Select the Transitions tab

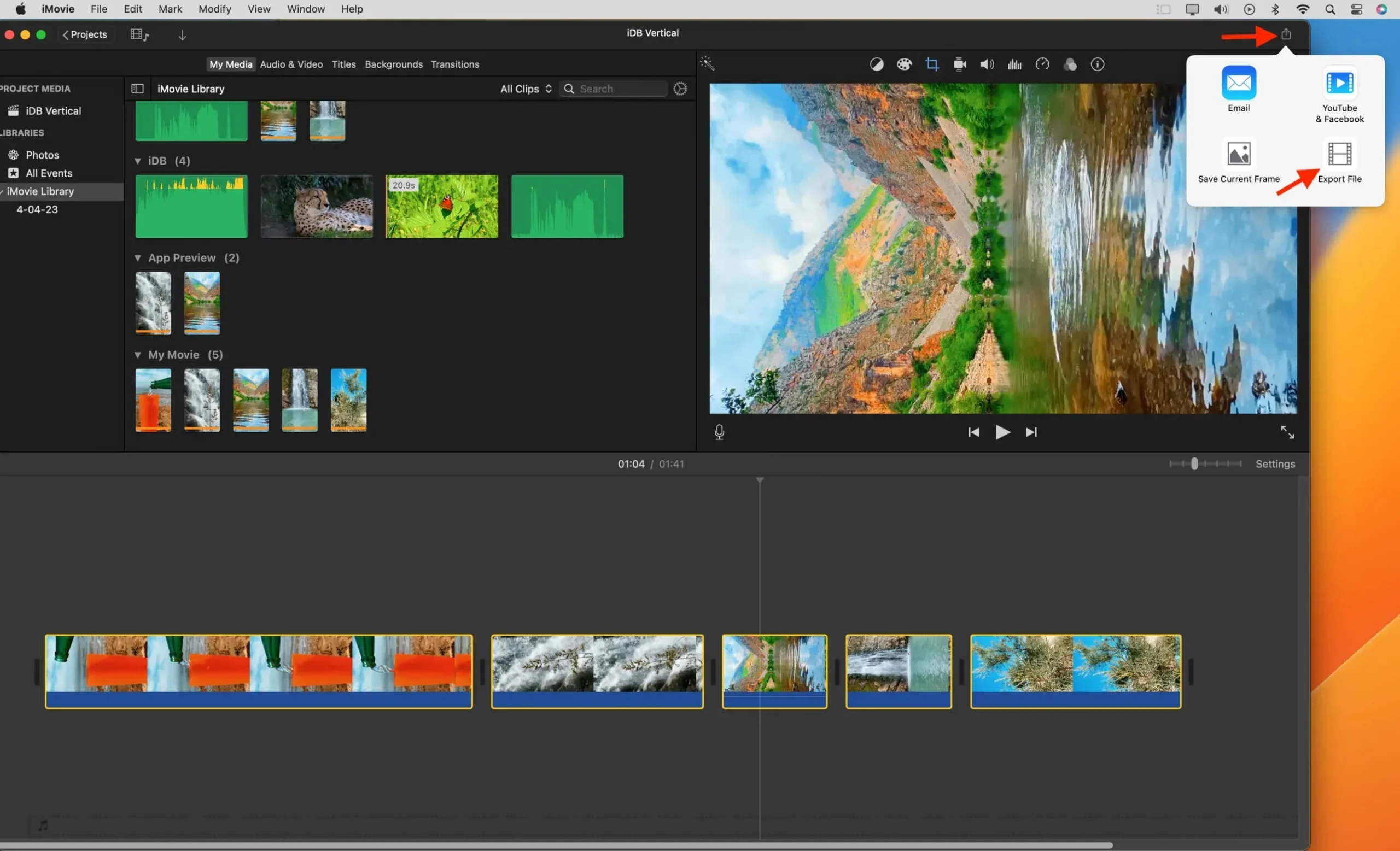[x=454, y=64]
